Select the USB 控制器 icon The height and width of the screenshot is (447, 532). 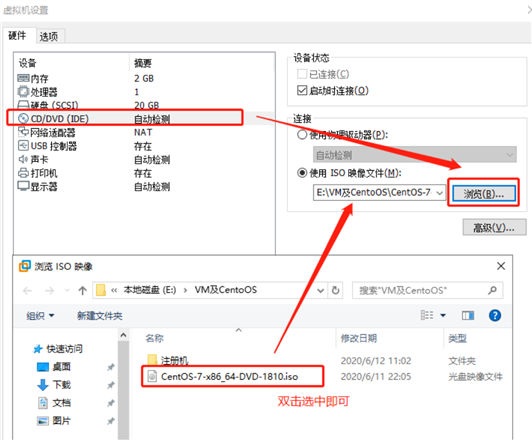pyautogui.click(x=23, y=146)
